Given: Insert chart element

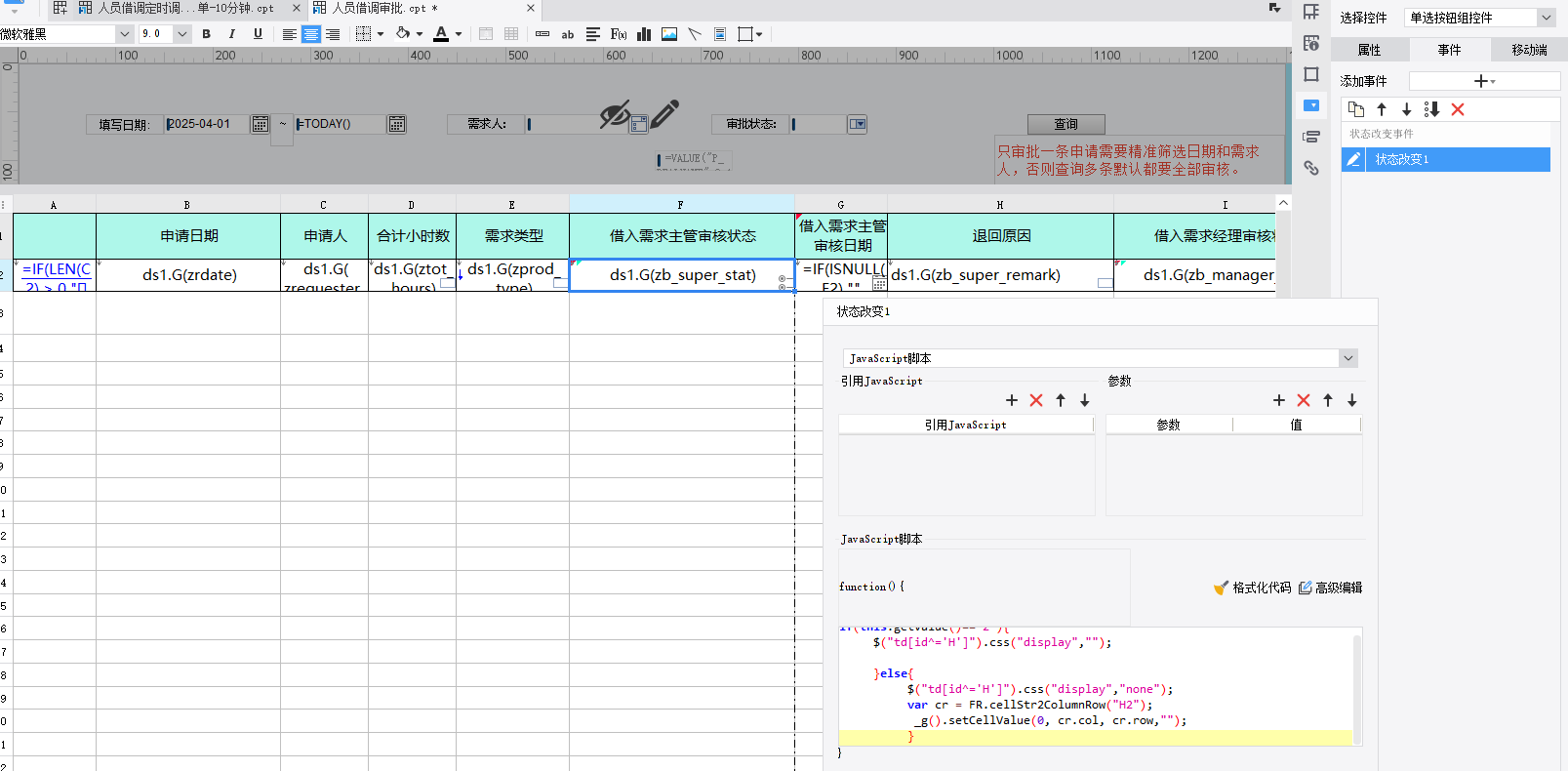Looking at the screenshot, I should (x=644, y=34).
